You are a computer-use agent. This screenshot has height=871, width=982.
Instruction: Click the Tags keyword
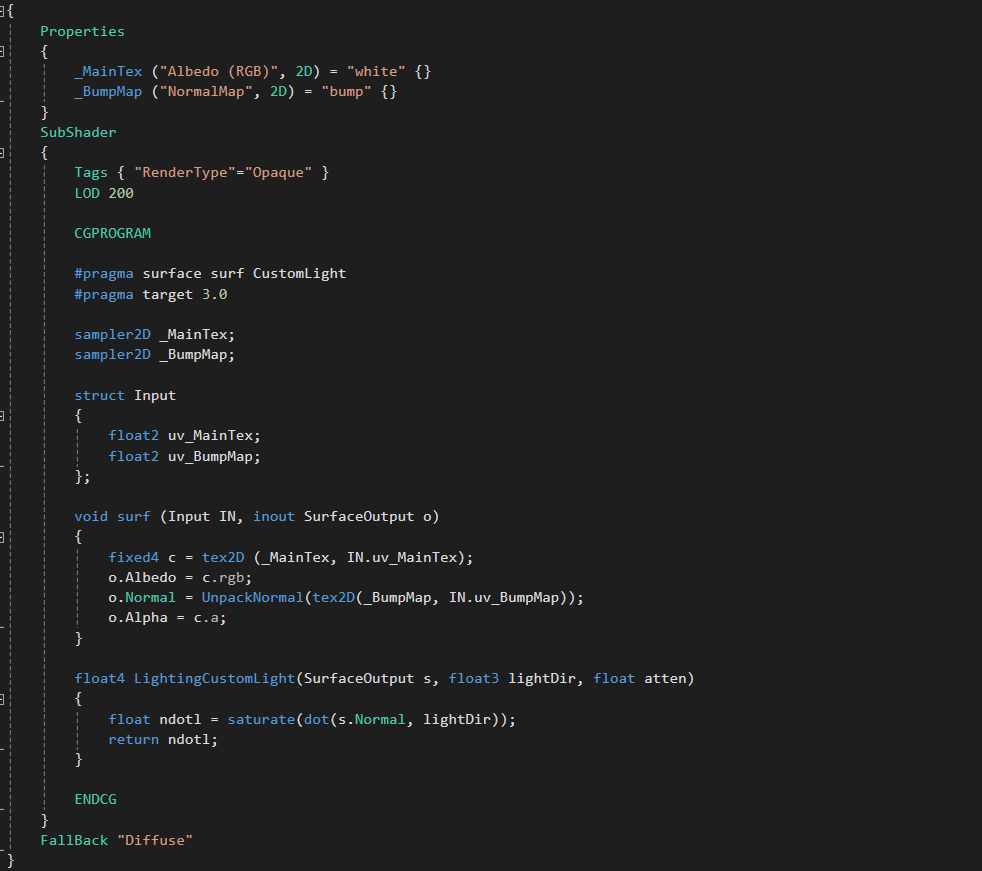click(x=91, y=173)
